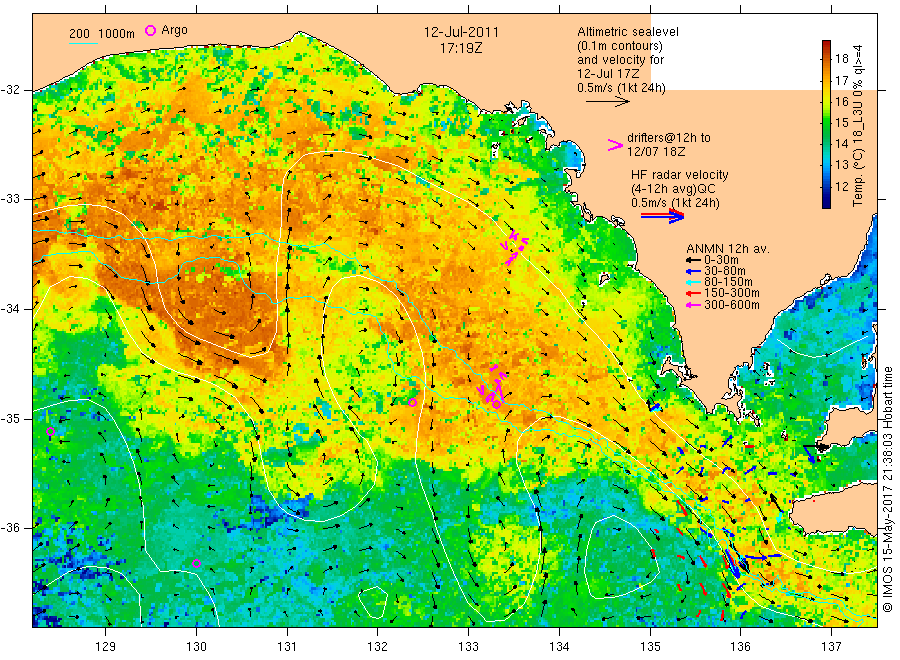The image size is (900, 660).
Task: Click the dark red top of the temperature colorbar
Action: click(x=826, y=45)
